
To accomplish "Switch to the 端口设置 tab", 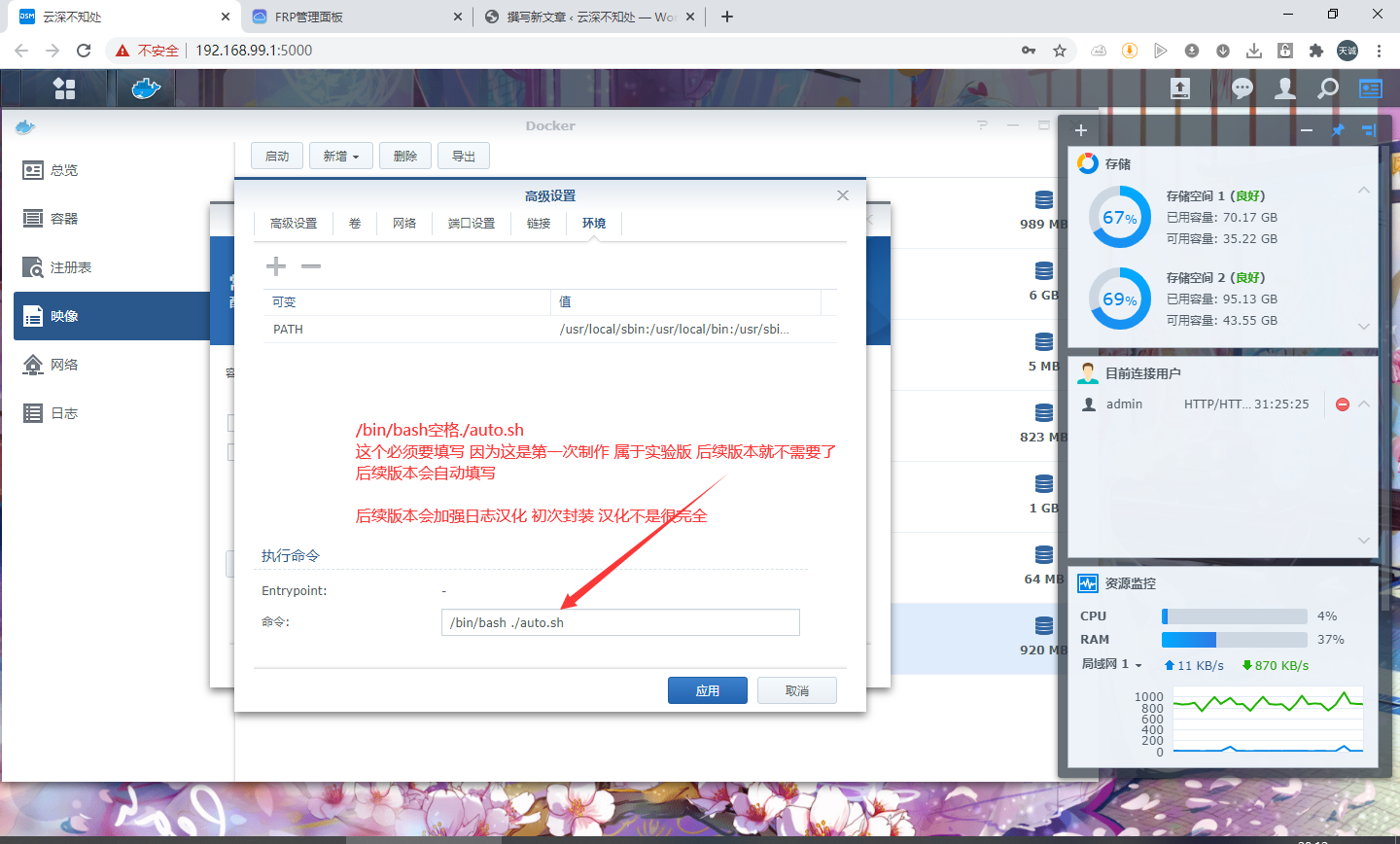I will point(472,224).
